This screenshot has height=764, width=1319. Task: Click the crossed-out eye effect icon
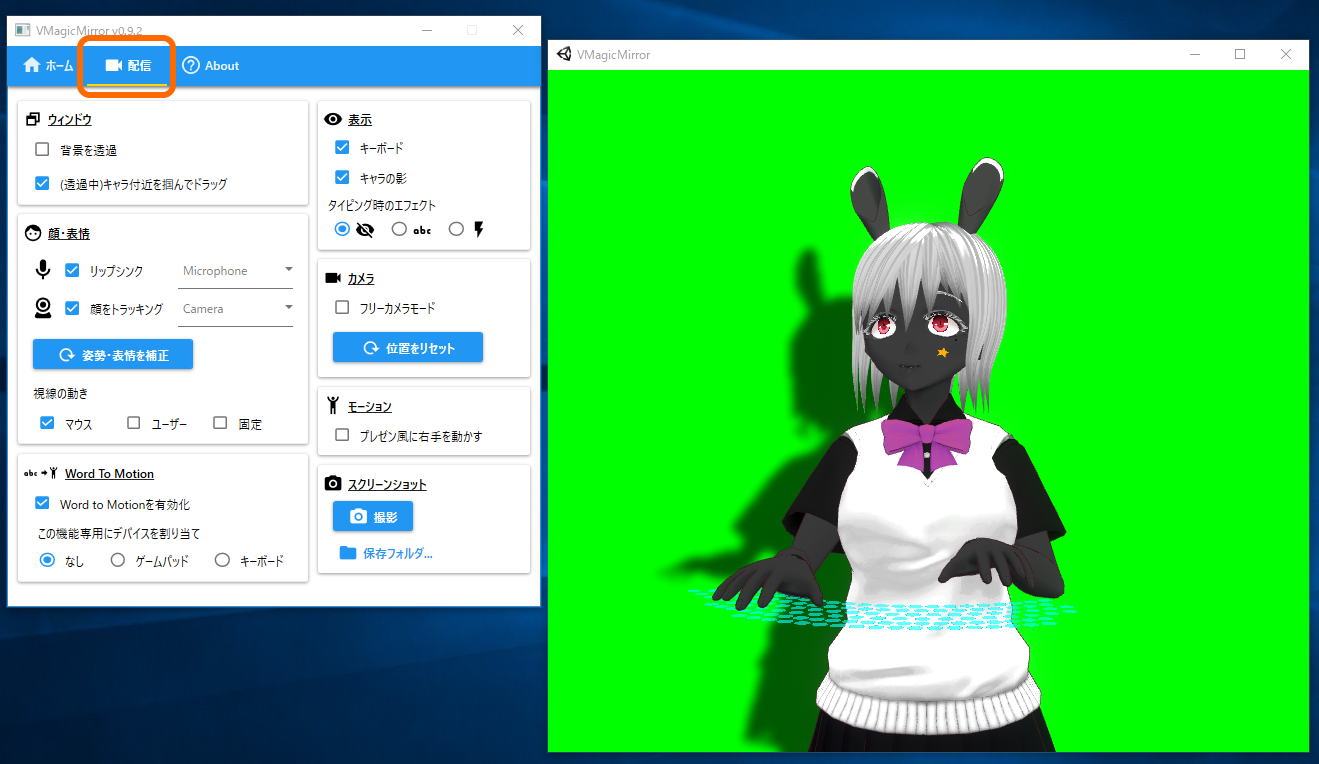(x=364, y=229)
